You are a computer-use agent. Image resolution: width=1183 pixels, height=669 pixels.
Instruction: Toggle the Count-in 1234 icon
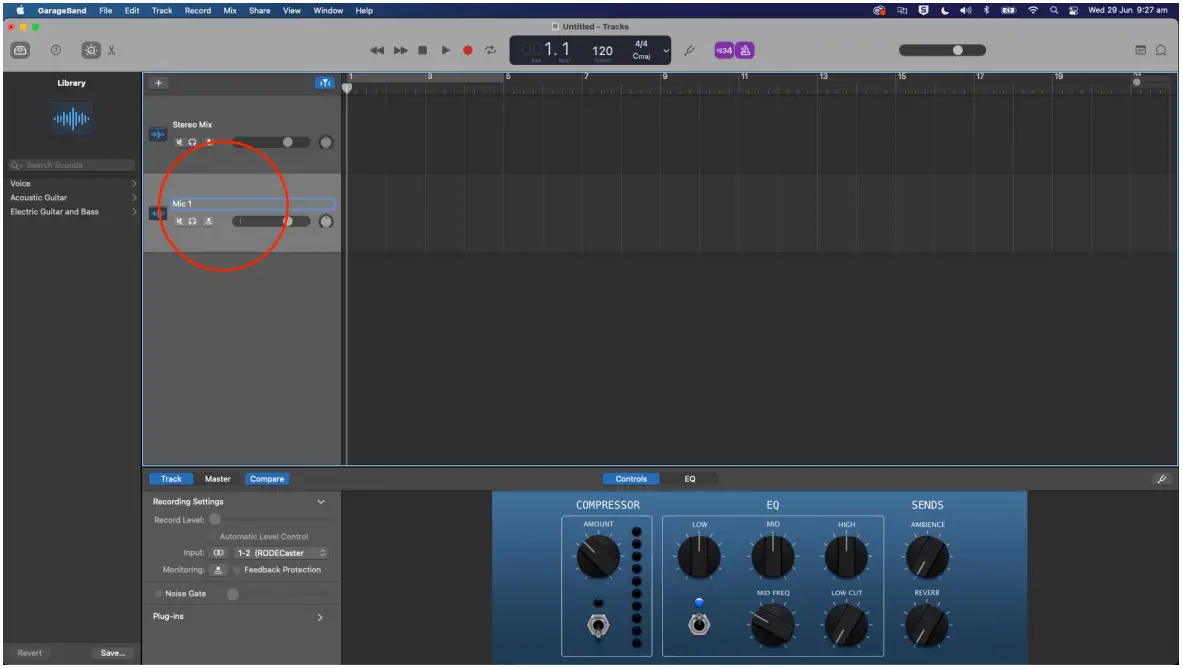[x=723, y=49]
